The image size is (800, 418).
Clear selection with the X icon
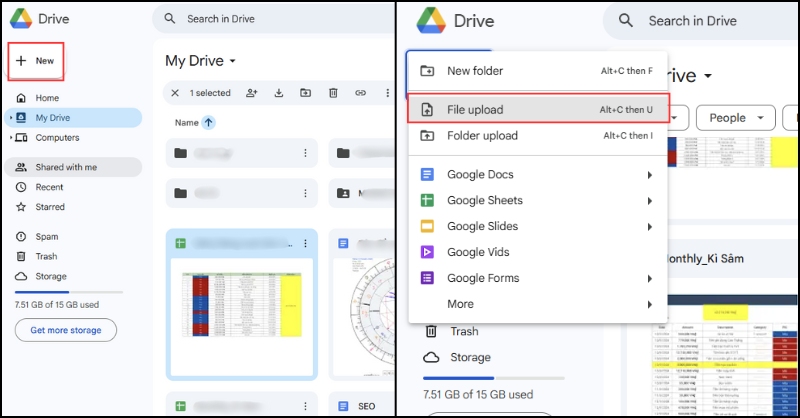(175, 93)
